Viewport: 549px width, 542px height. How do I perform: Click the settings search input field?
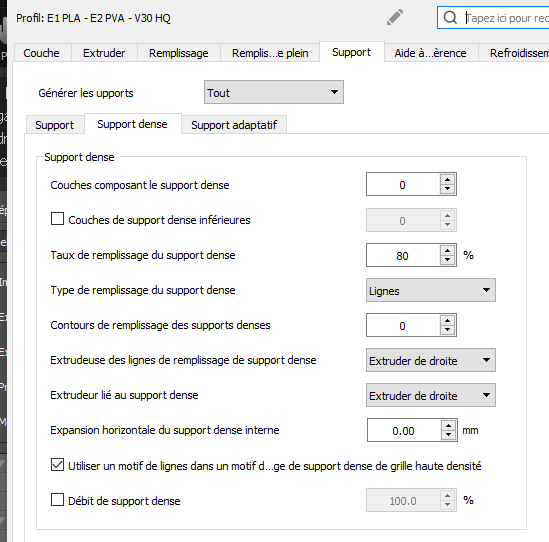click(506, 18)
